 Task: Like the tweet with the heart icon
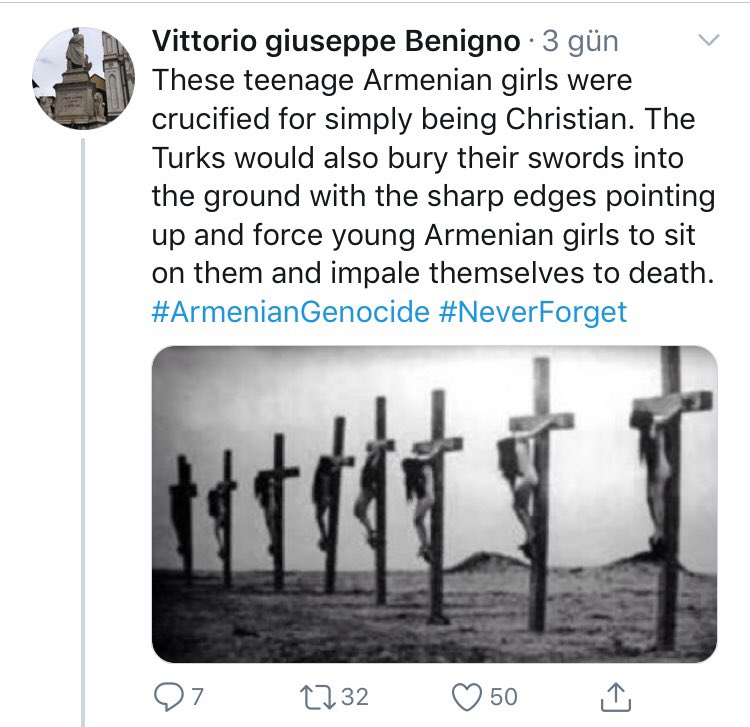click(x=467, y=697)
